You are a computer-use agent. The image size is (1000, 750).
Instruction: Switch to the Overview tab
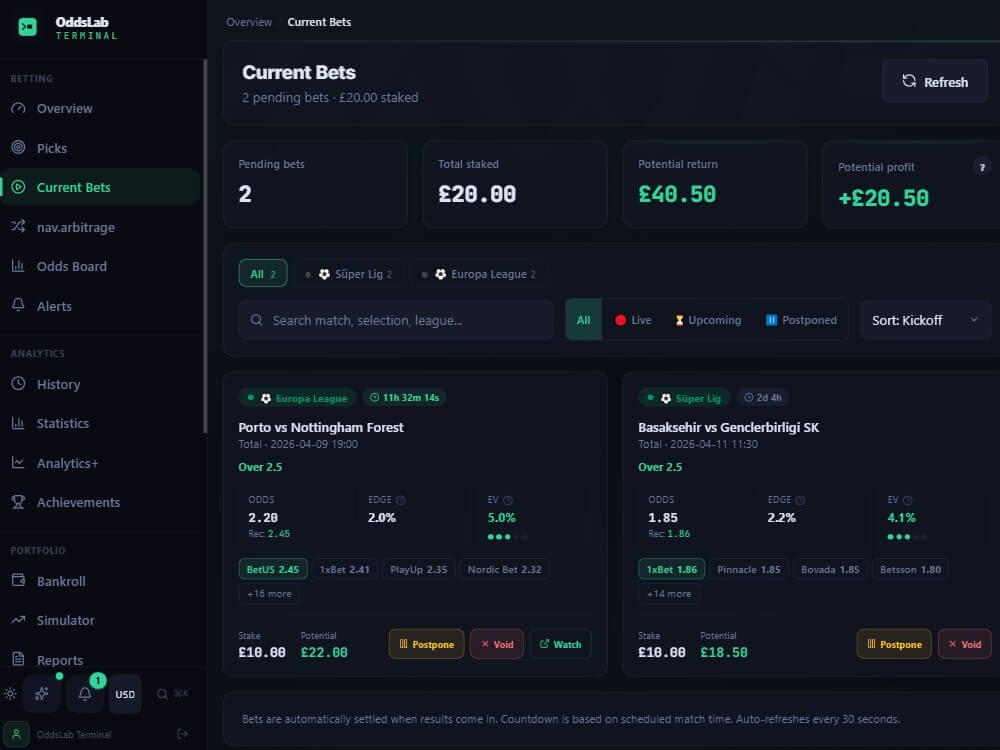[x=249, y=21]
